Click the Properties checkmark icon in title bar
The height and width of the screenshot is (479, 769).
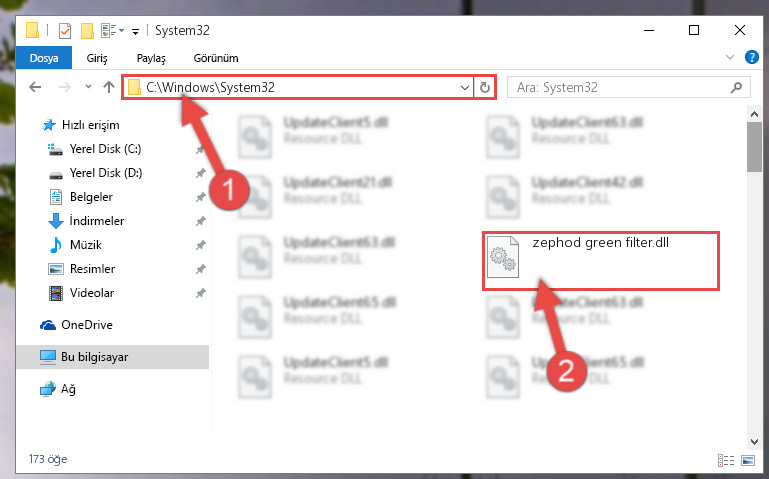pos(64,30)
